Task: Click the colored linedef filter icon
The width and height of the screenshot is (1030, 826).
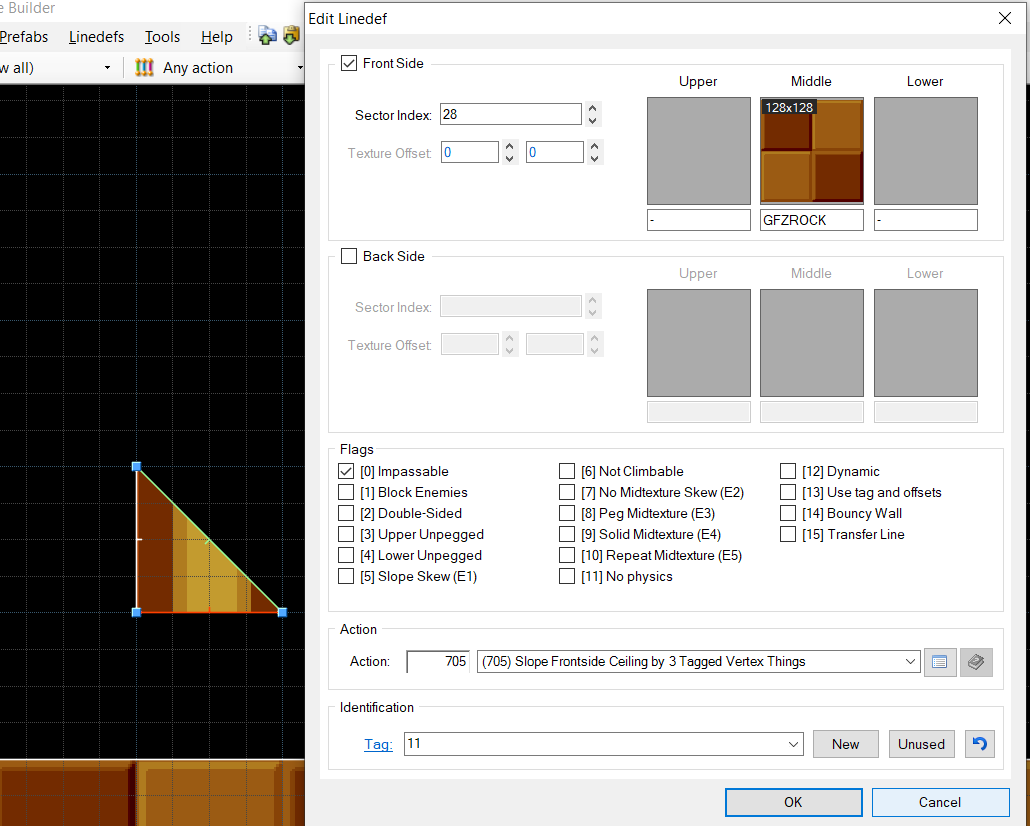Action: [145, 68]
